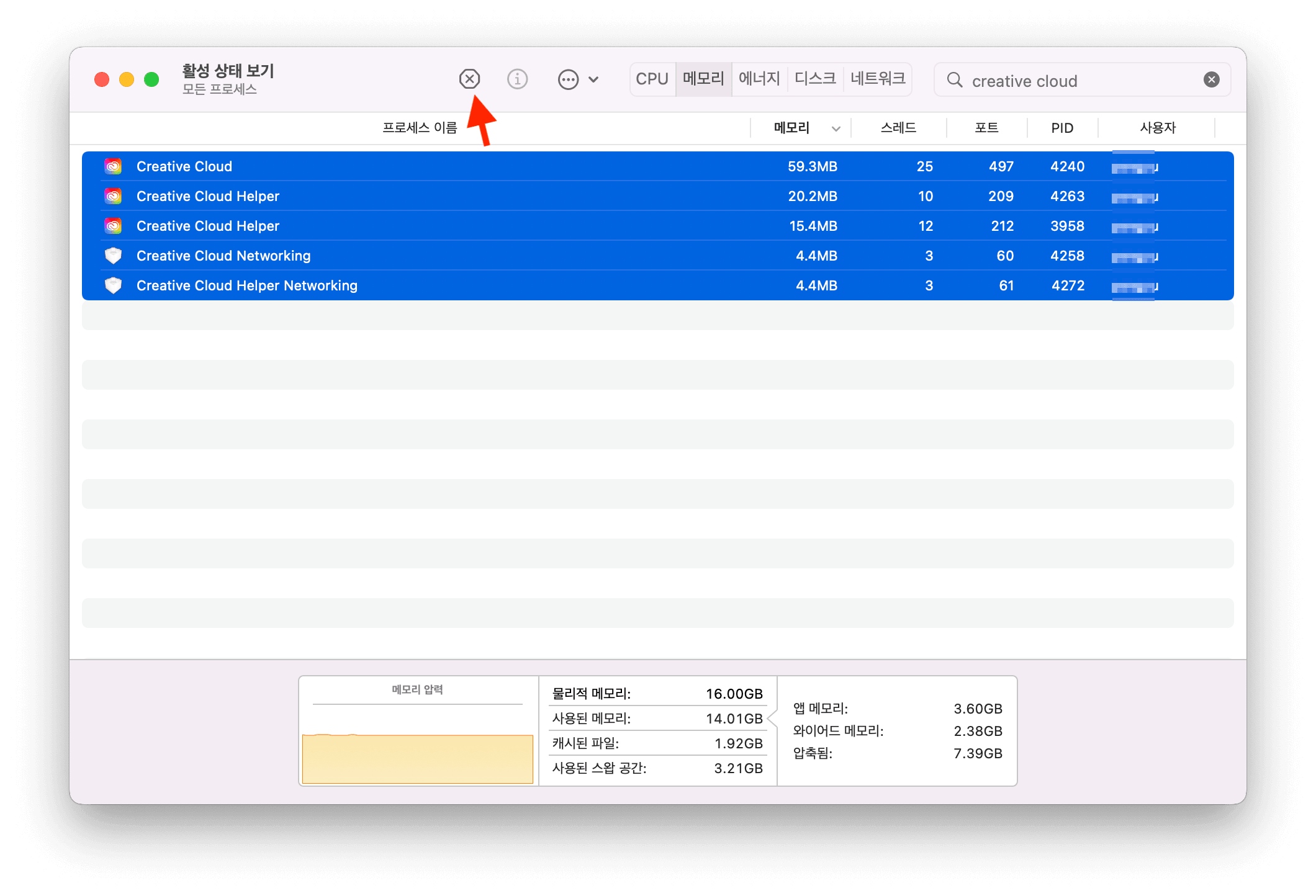Expand the chevron next to the ellipsis menu
Screen dimensions: 1316x896
click(x=593, y=79)
